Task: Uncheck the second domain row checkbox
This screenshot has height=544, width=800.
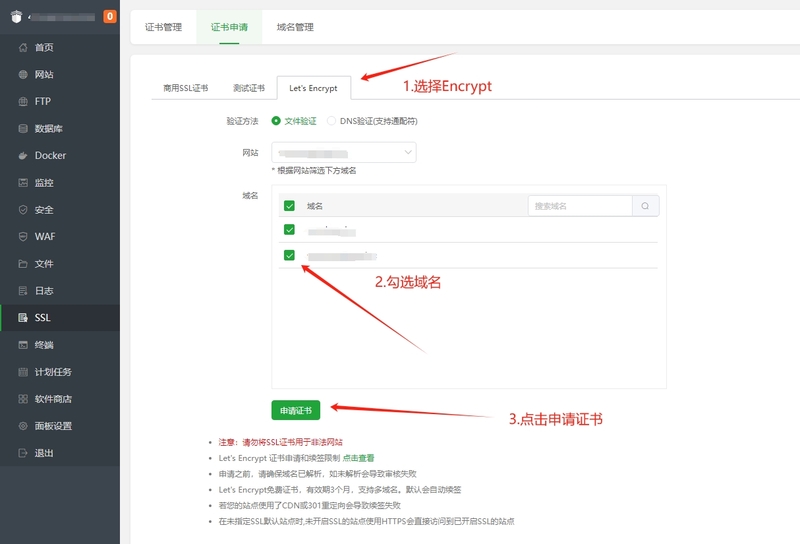Action: 289,255
